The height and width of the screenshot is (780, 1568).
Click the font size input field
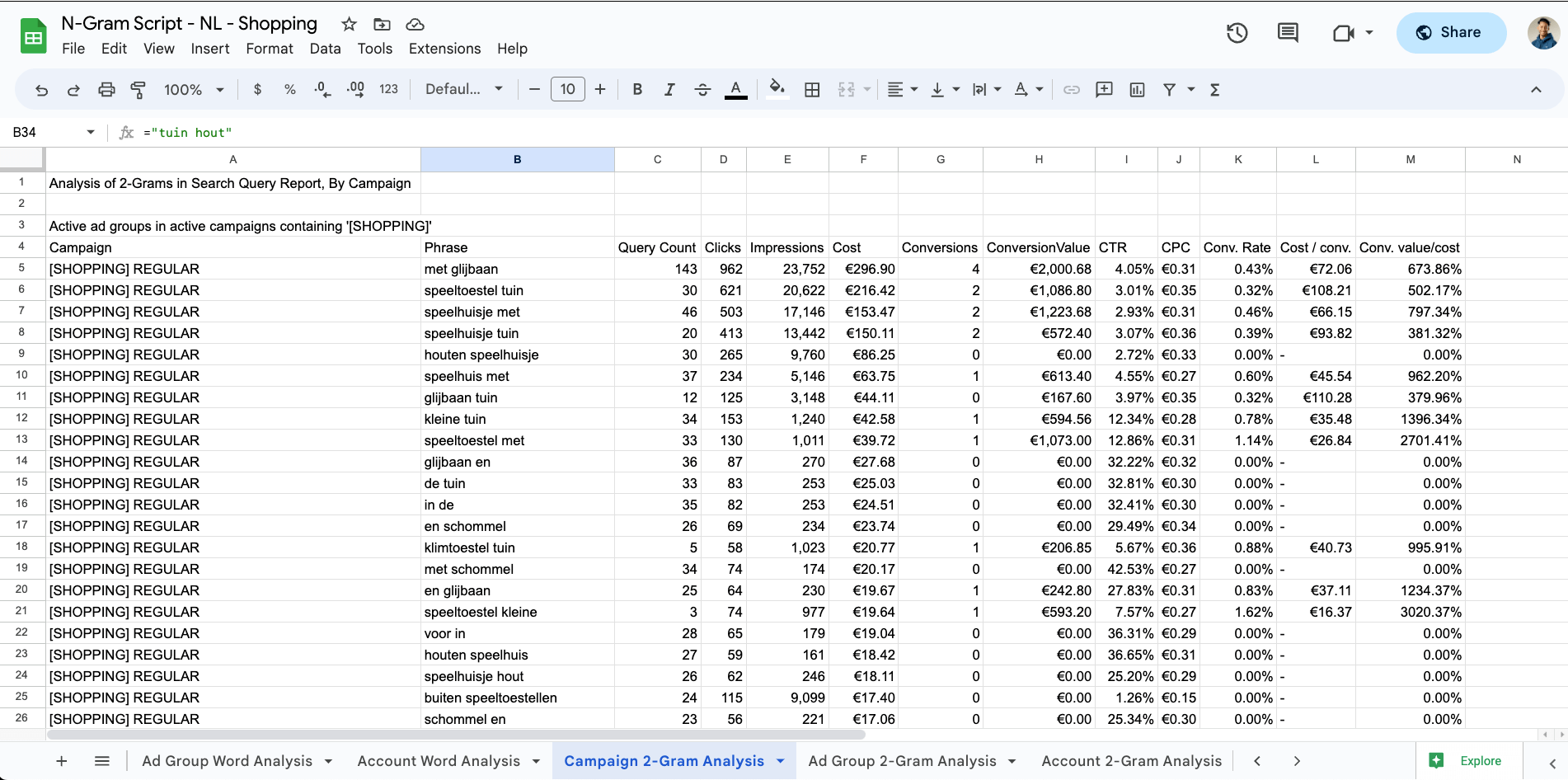pyautogui.click(x=567, y=89)
